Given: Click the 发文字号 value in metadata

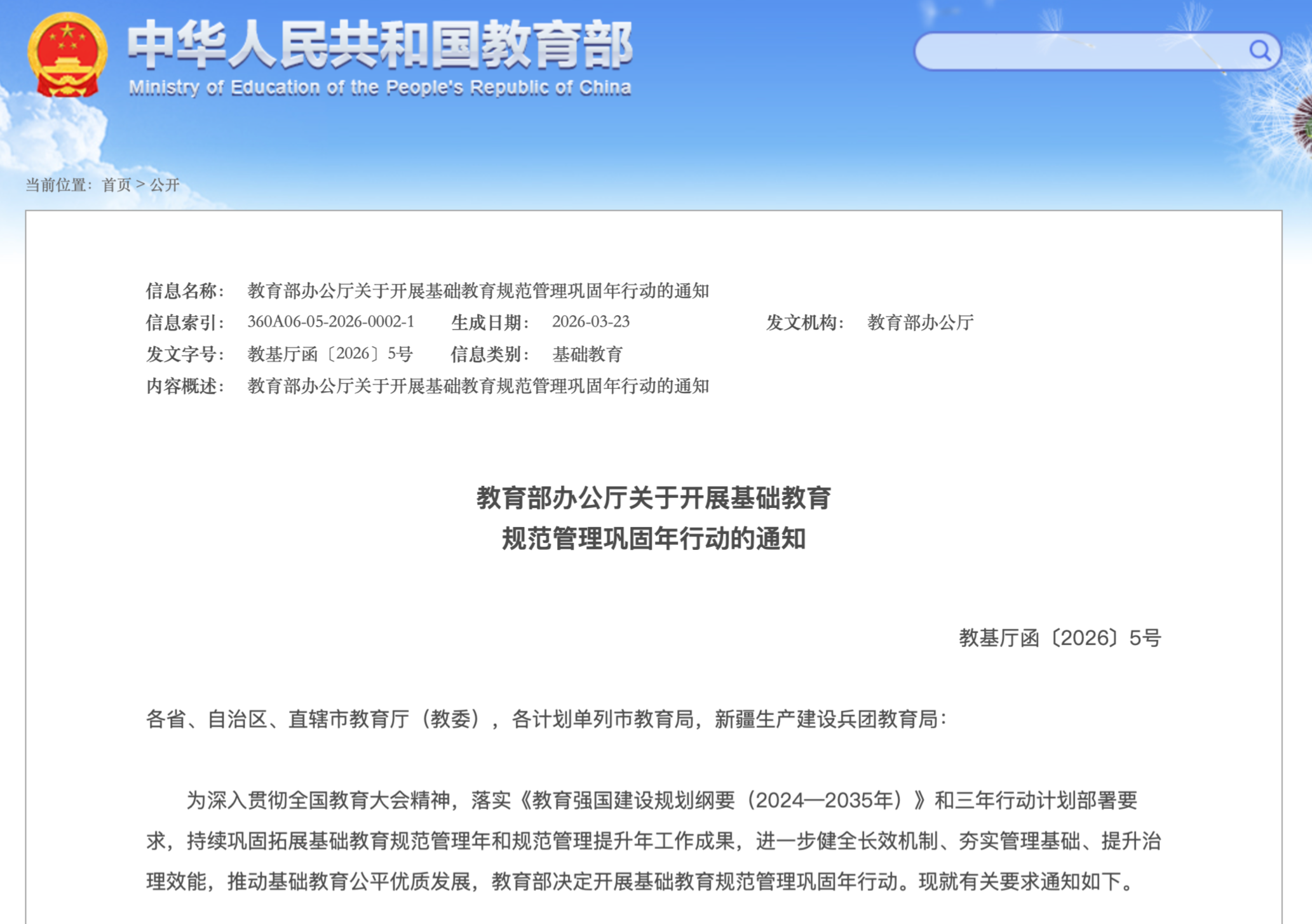Looking at the screenshot, I should click(x=330, y=354).
